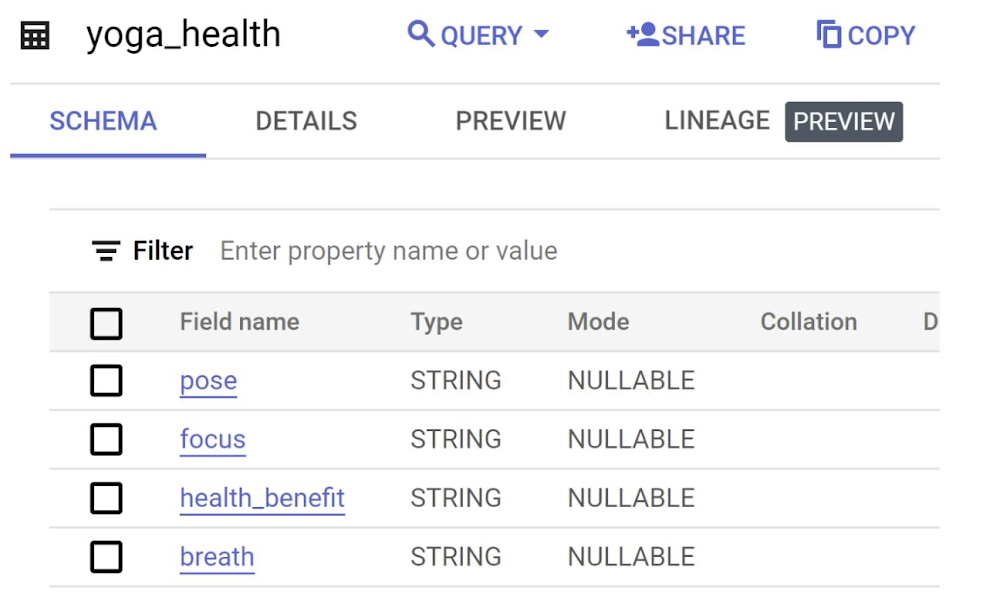The height and width of the screenshot is (611, 1000).
Task: Check the box for the pose field
Action: (x=106, y=381)
